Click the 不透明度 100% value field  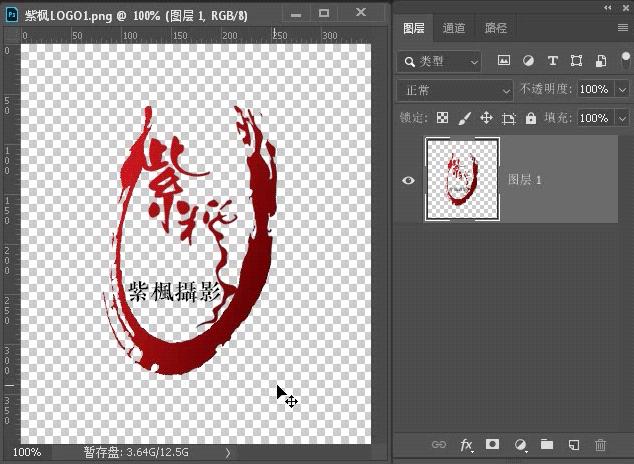pyautogui.click(x=595, y=89)
